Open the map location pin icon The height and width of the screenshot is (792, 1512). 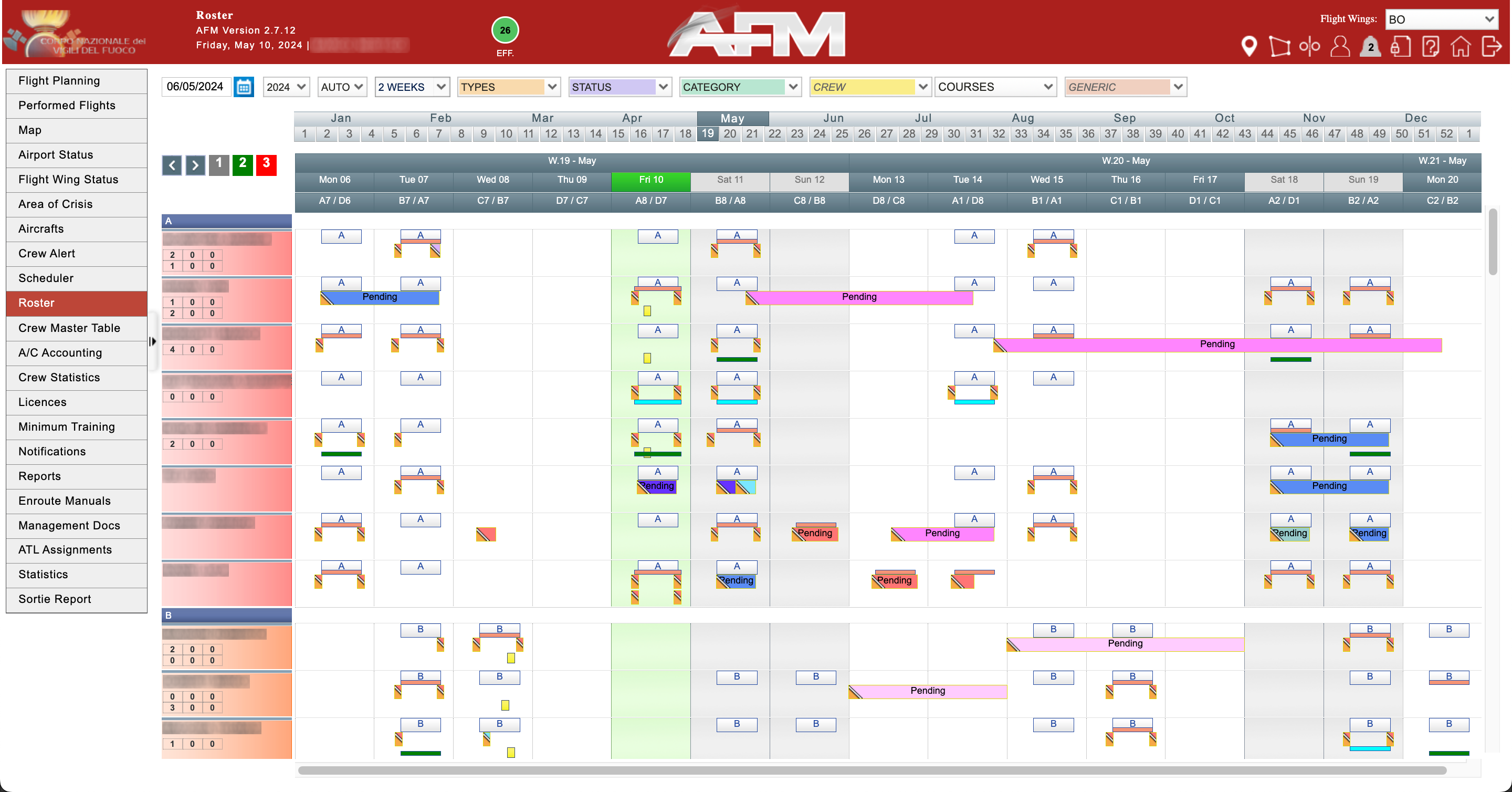pyautogui.click(x=1249, y=46)
